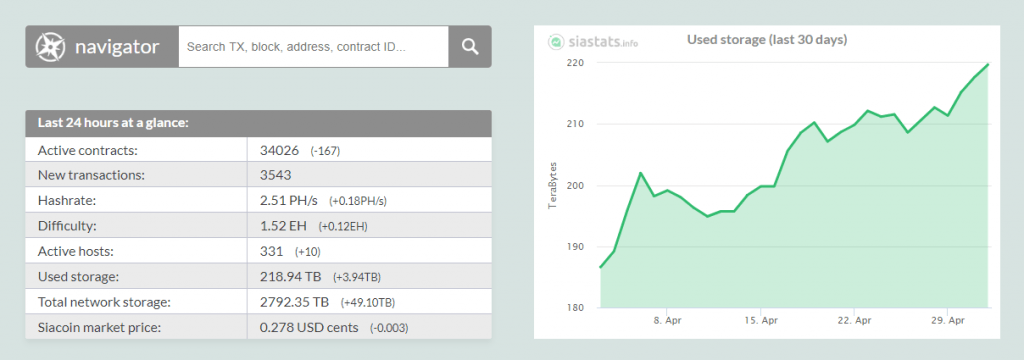Click the '29. Apr' x-axis label
Viewport: 1024px width, 360px height.
point(948,321)
